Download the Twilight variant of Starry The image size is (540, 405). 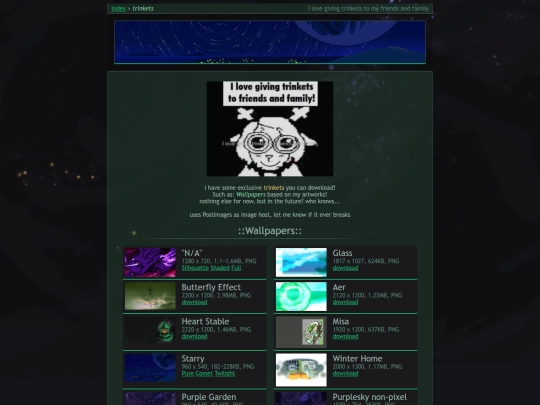(225, 373)
